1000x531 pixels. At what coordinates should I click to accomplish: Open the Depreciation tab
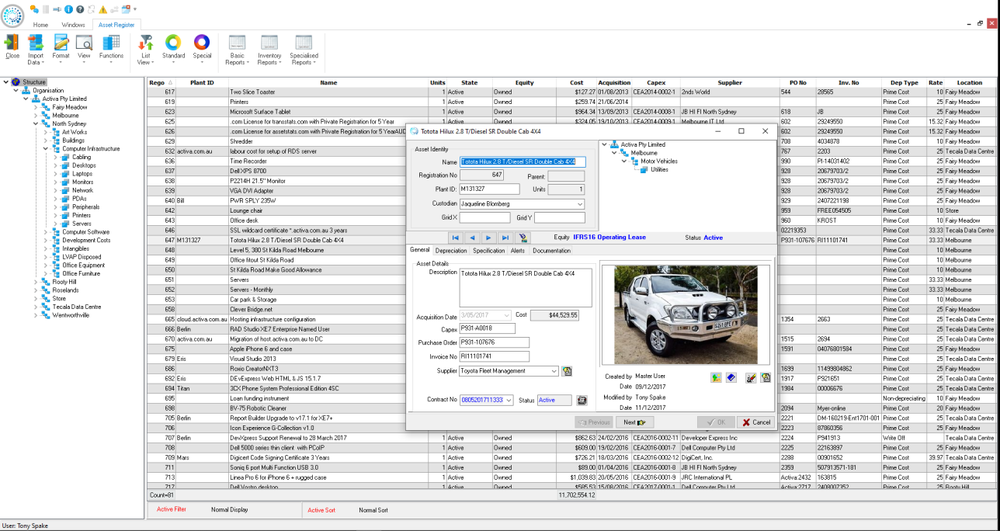pos(451,251)
